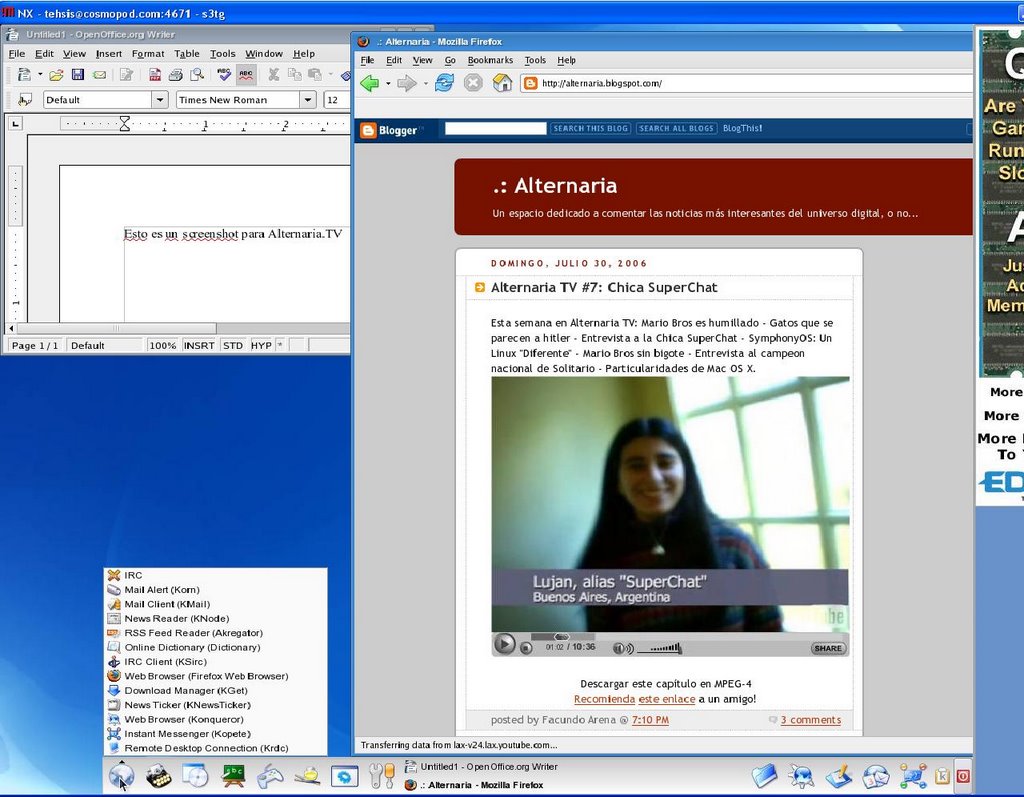The width and height of the screenshot is (1024, 797).
Task: Open Firefox Bookmarks menu
Action: click(490, 60)
